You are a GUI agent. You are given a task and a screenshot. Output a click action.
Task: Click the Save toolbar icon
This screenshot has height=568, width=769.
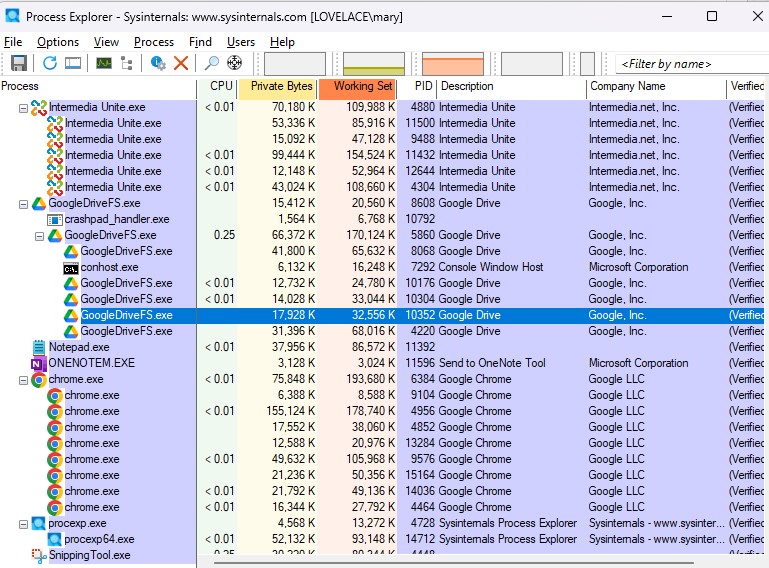point(19,63)
